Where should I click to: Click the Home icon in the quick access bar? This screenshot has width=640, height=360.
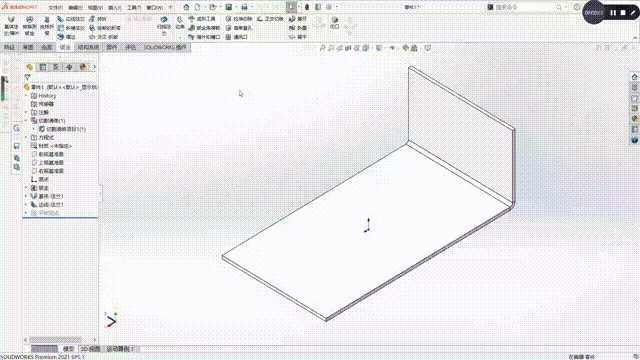[x=186, y=7]
